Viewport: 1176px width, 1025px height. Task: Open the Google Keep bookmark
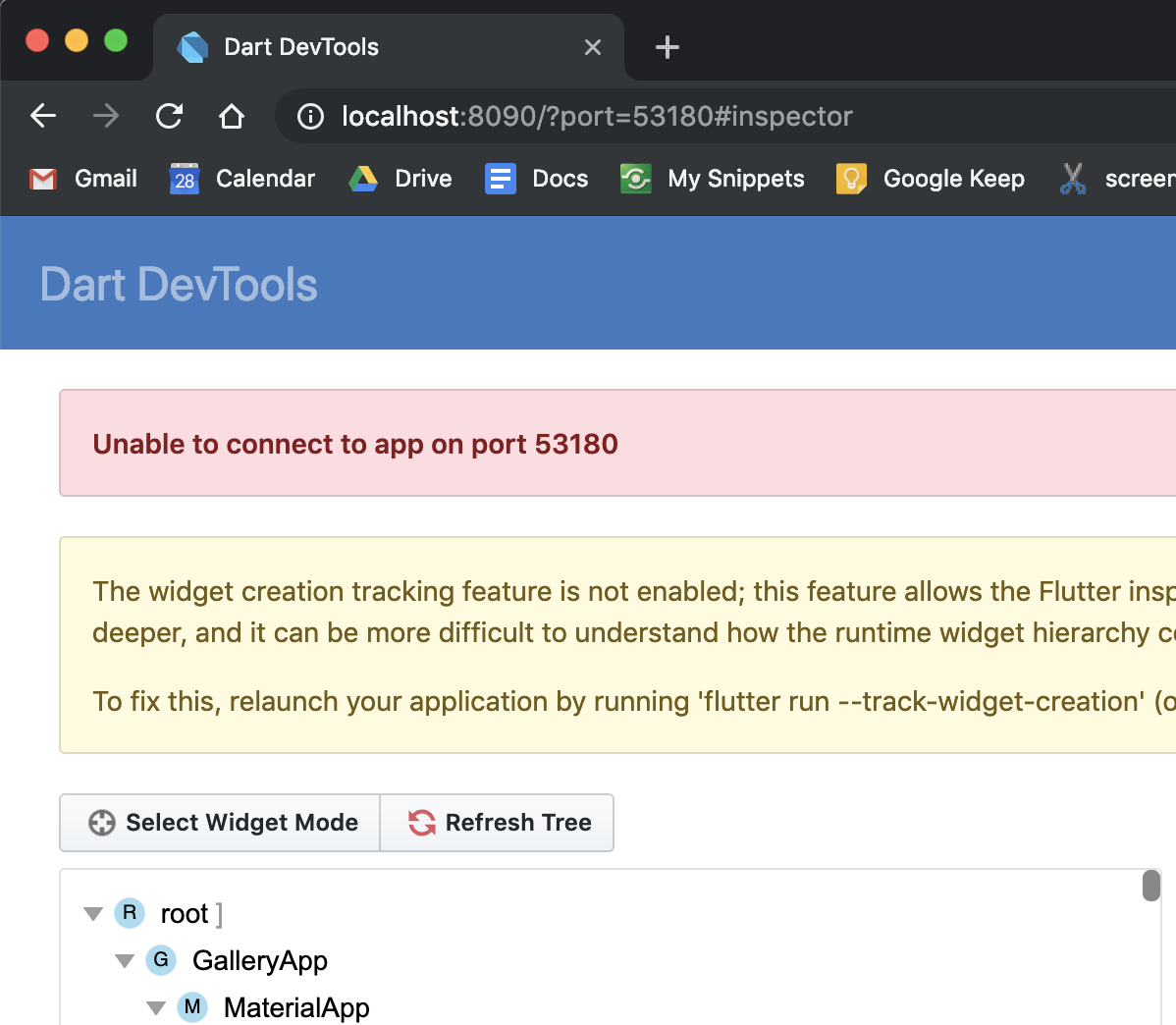tap(930, 179)
